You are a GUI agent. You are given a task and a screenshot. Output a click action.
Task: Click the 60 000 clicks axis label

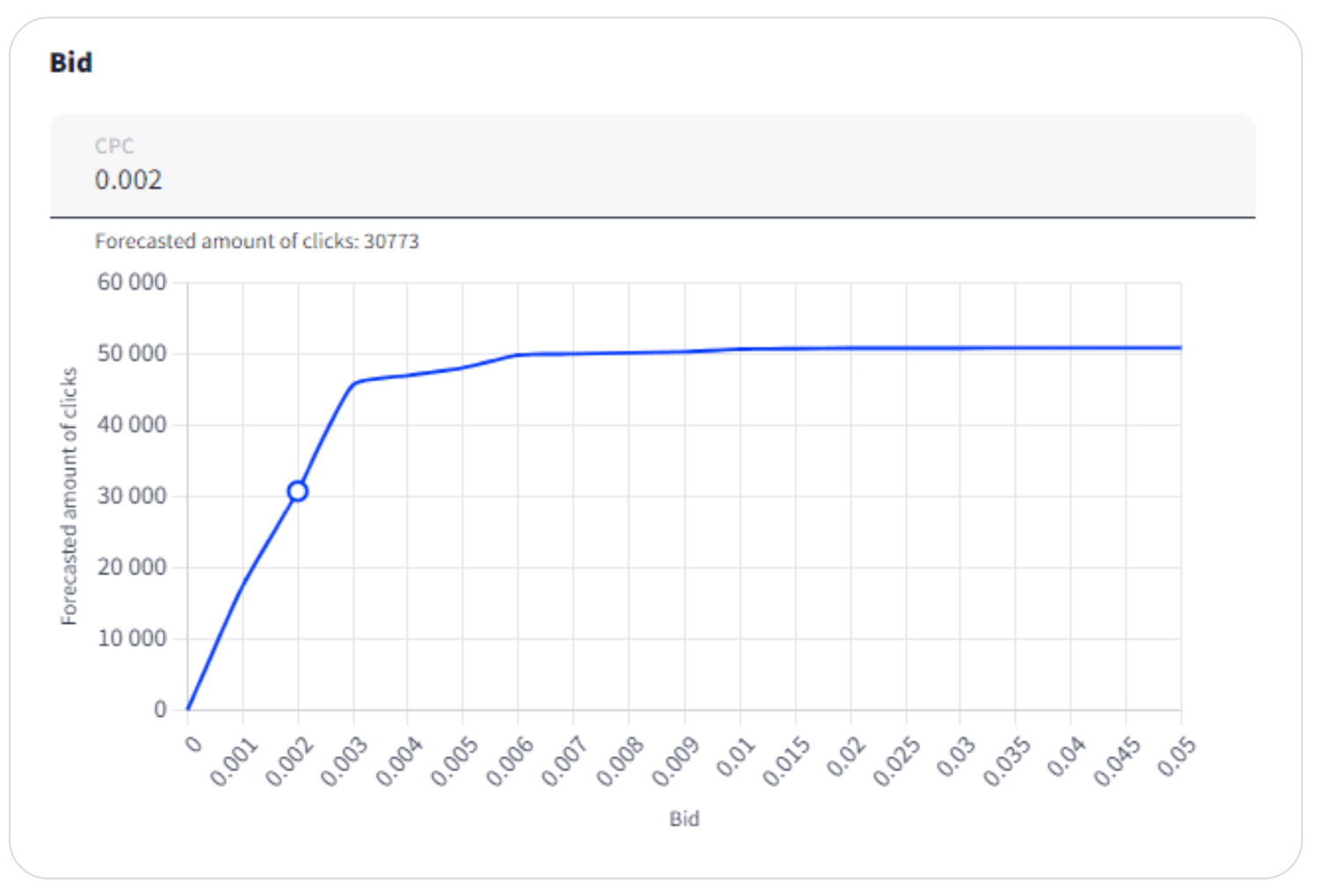132,282
